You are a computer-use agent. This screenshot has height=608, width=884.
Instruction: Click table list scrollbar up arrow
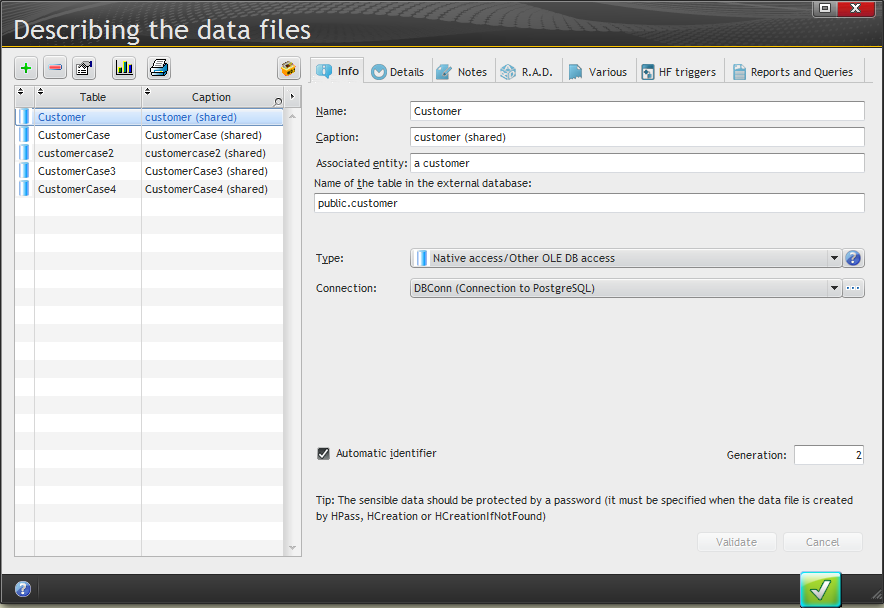pos(292,116)
